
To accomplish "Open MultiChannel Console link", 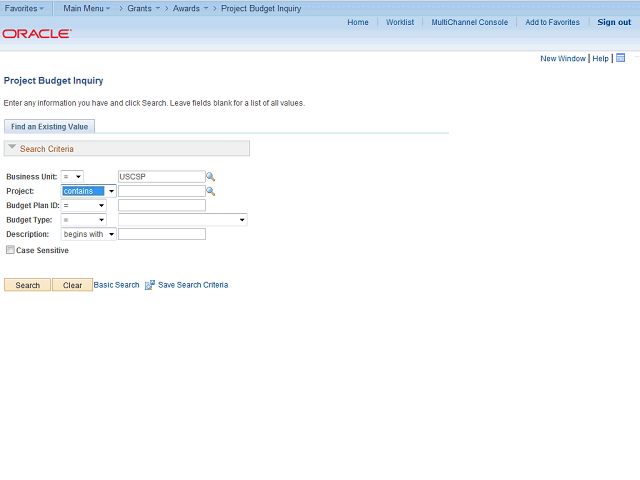I will coord(469,22).
